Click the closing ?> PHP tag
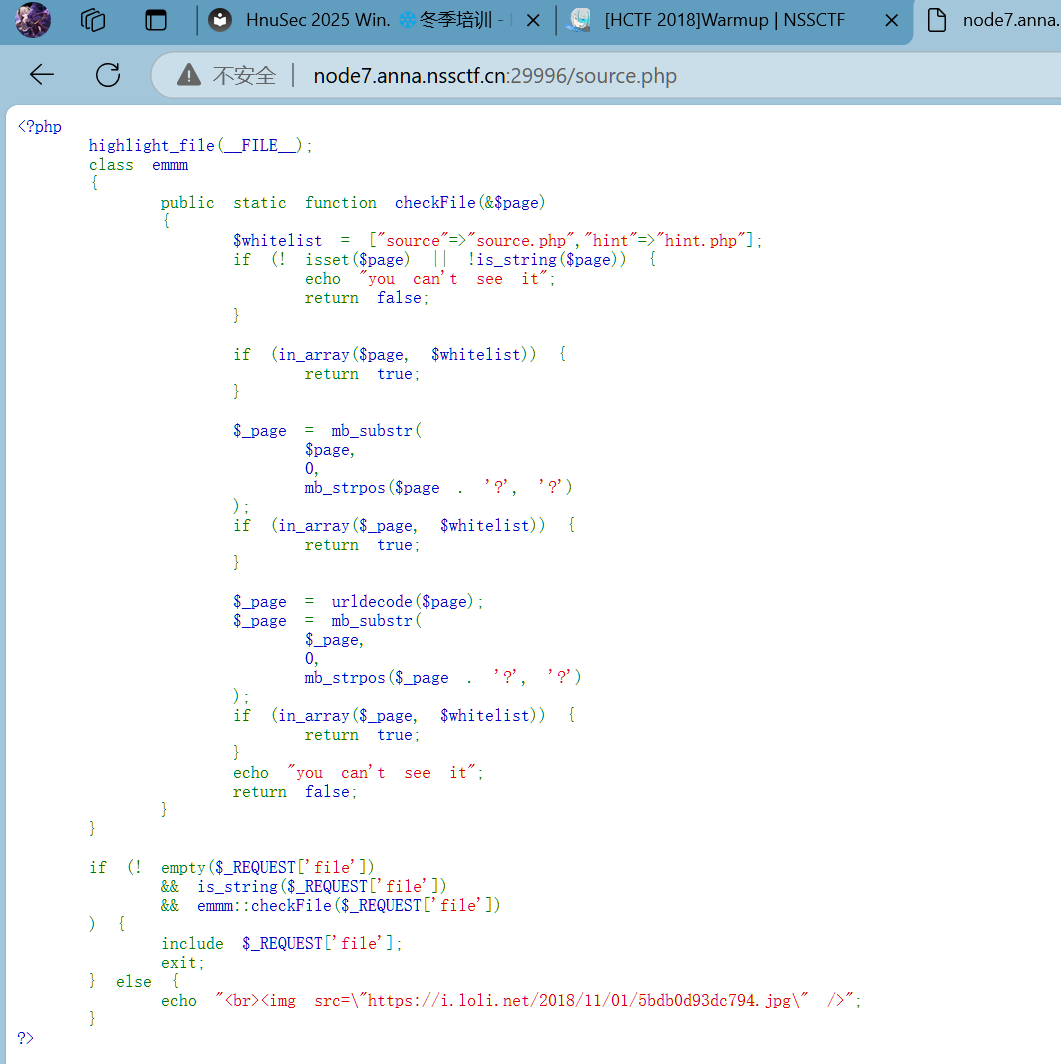Viewport: 1061px width, 1064px height. pyautogui.click(x=26, y=1038)
